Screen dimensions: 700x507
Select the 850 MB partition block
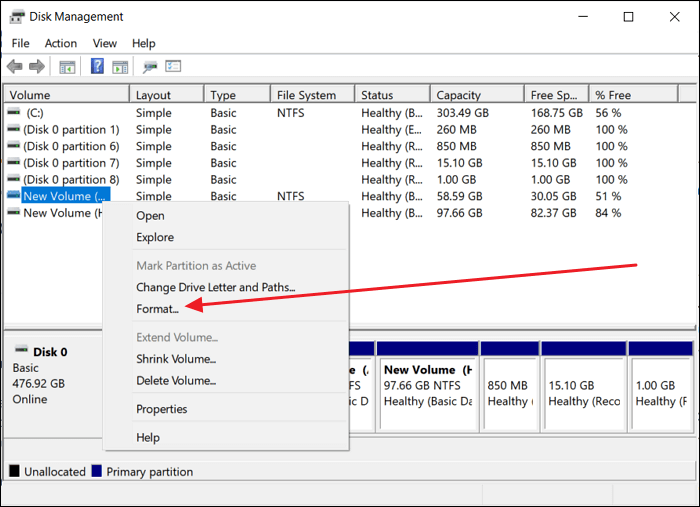point(509,386)
